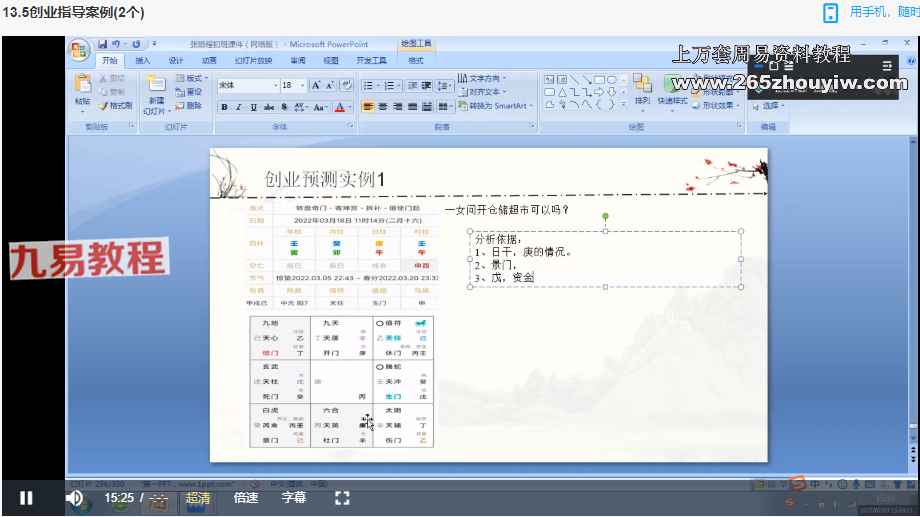Viewport: 920px width, 517px height.
Task: Click the Office button in PowerPoint
Action: pos(80,49)
